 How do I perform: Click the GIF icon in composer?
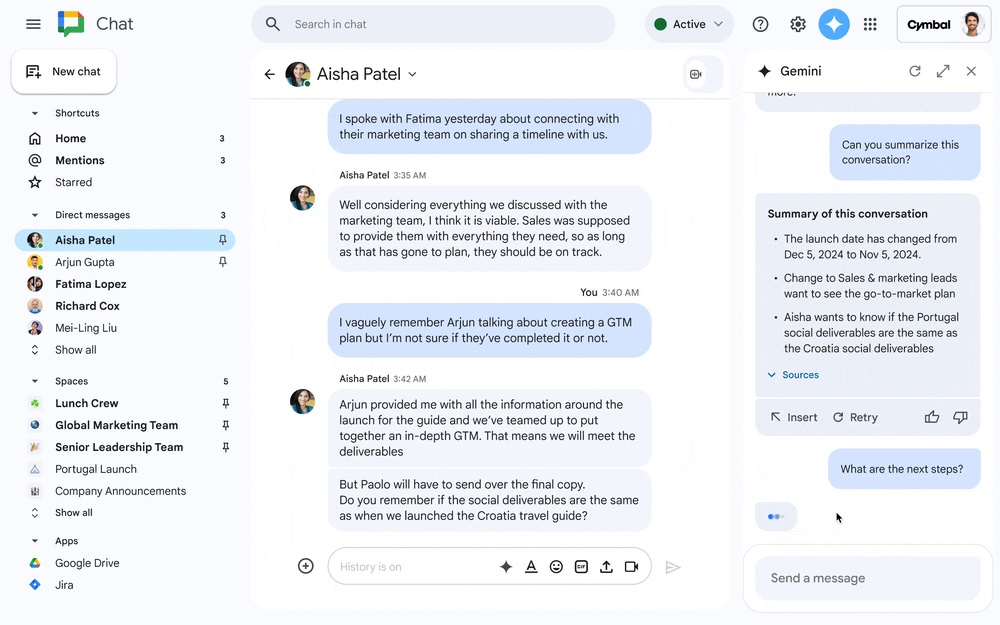581,567
